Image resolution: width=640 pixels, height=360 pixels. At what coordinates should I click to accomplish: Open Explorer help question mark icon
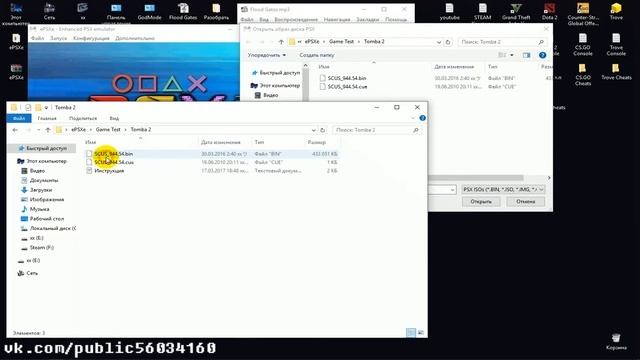click(x=422, y=118)
